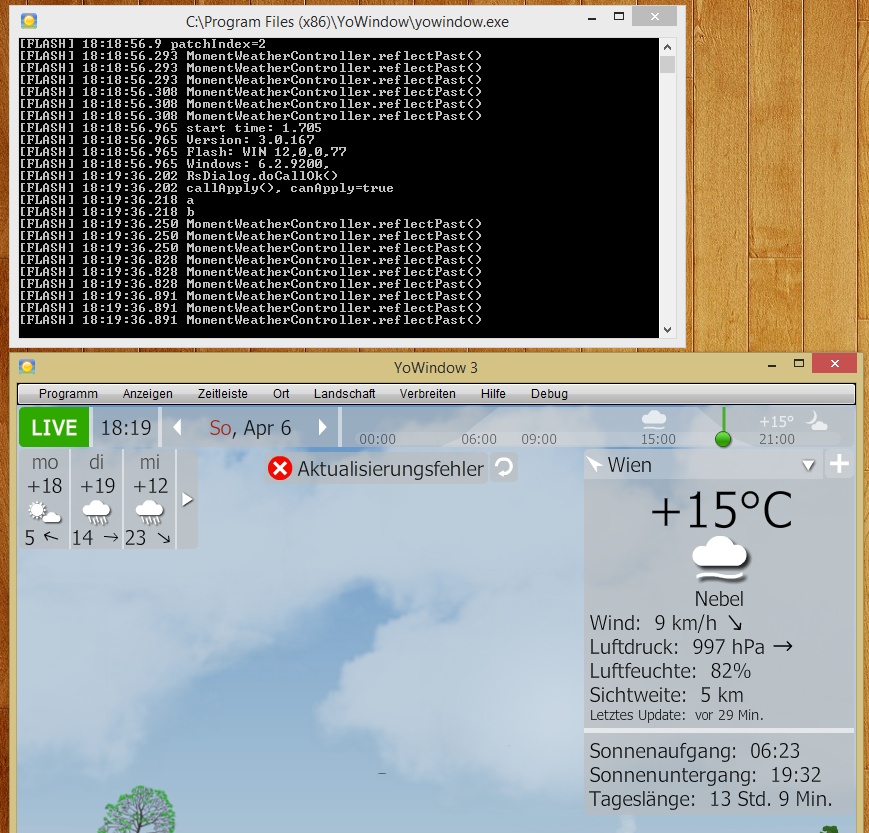Image resolution: width=869 pixels, height=833 pixels.
Task: Select Wednesday forecast tile
Action: pyautogui.click(x=149, y=499)
